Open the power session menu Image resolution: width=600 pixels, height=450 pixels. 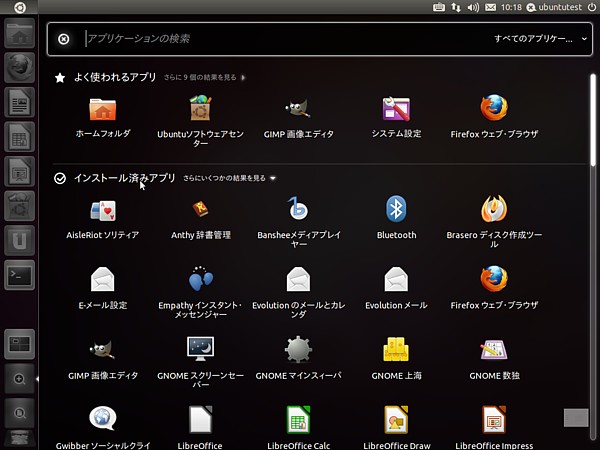point(592,7)
